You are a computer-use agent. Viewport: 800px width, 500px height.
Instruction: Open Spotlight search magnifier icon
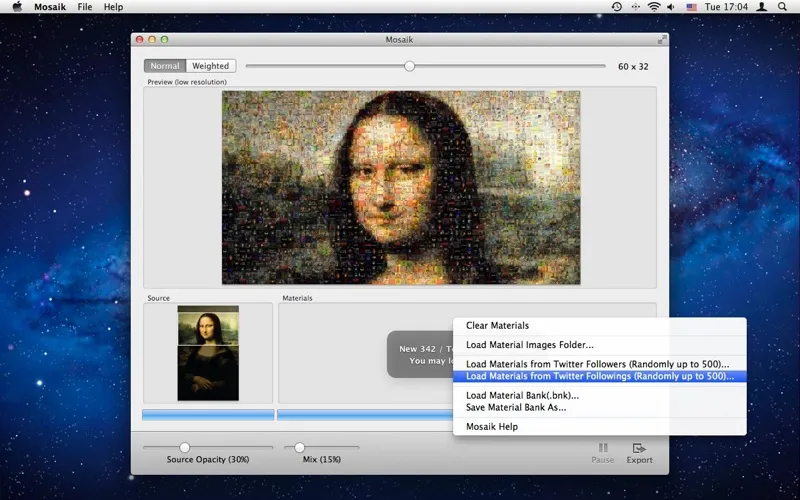point(782,7)
